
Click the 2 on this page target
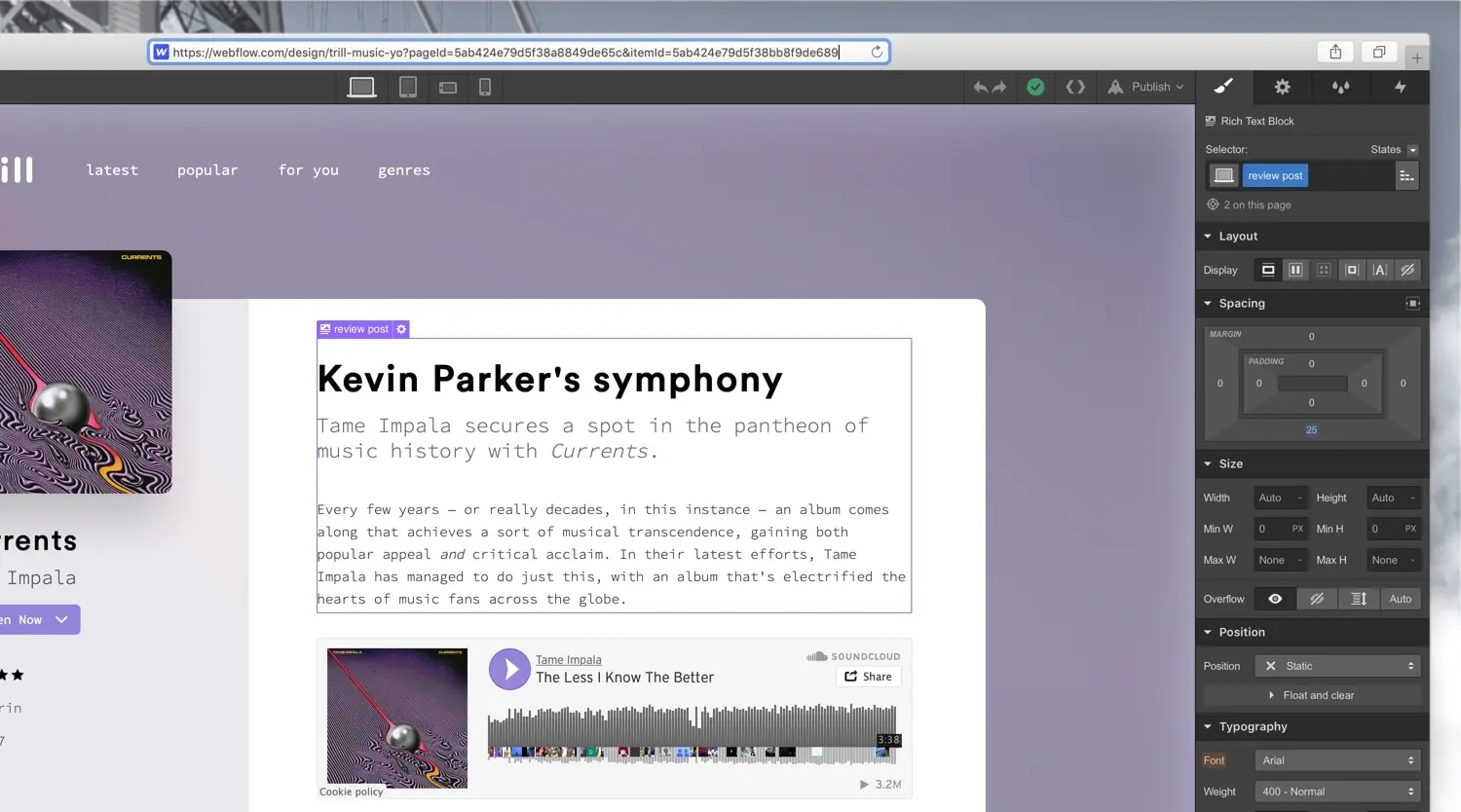pyautogui.click(x=1249, y=204)
